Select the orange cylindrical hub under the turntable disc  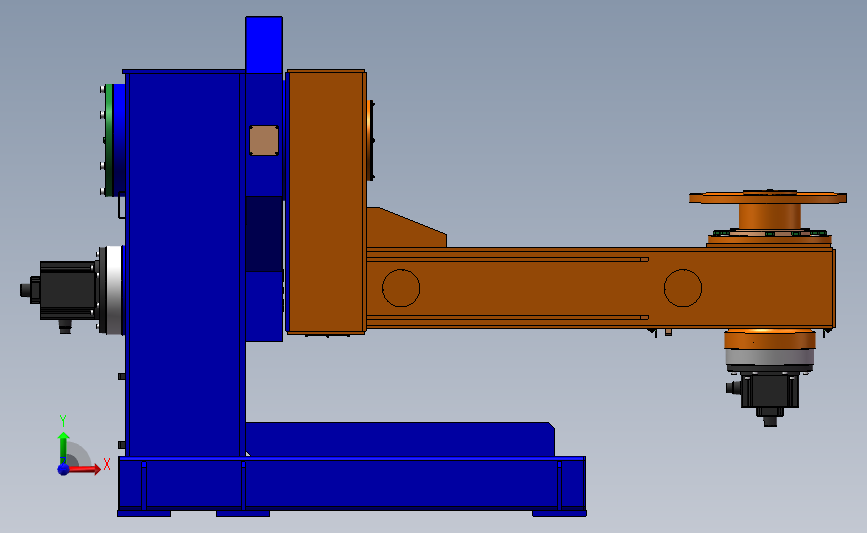[x=770, y=217]
